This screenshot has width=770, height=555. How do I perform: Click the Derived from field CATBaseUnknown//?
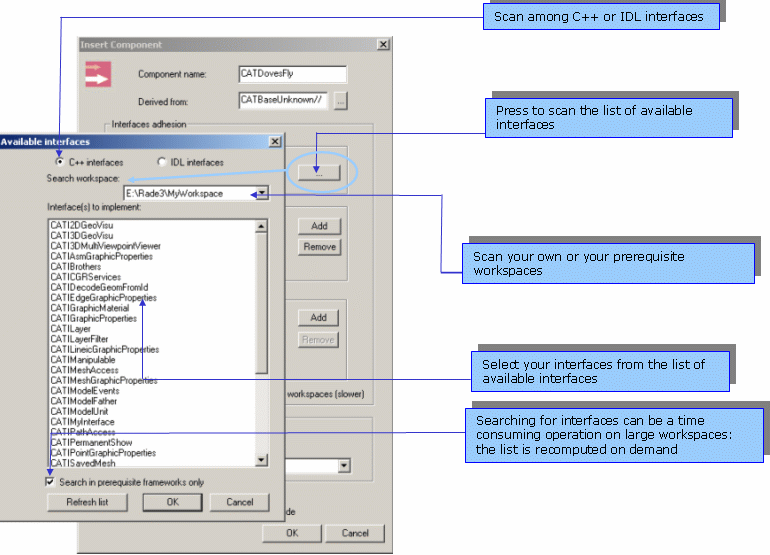click(283, 100)
